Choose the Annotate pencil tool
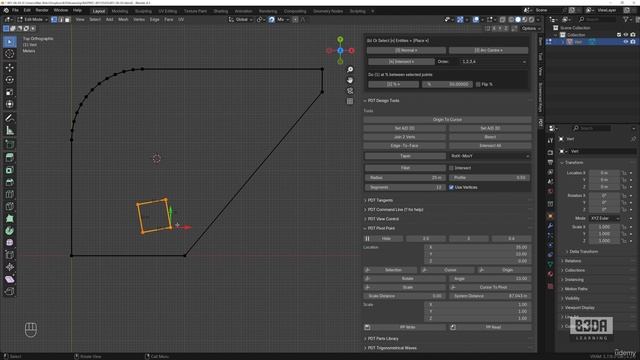 tap(10, 118)
